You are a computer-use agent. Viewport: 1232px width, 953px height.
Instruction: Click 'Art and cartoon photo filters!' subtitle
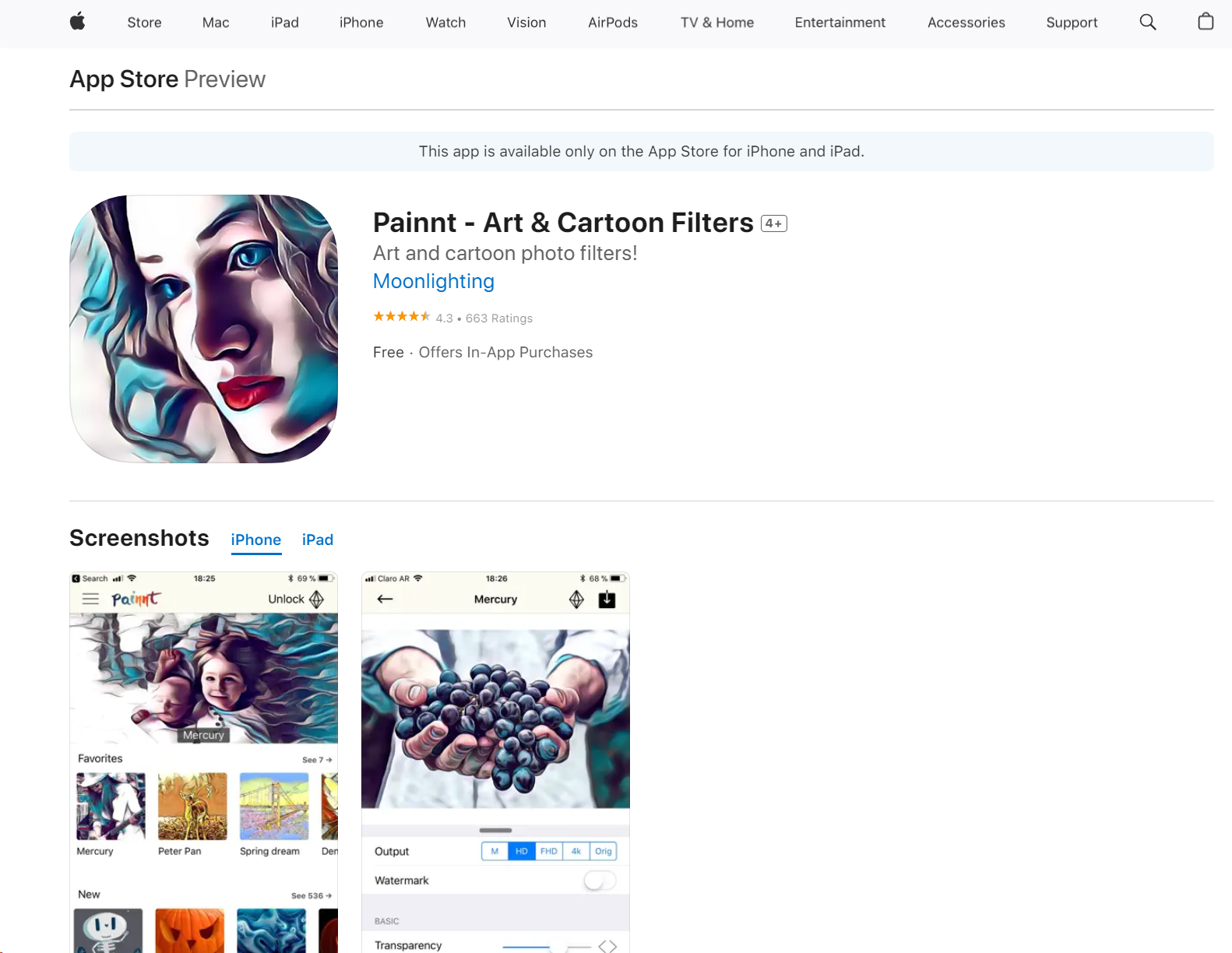(505, 253)
